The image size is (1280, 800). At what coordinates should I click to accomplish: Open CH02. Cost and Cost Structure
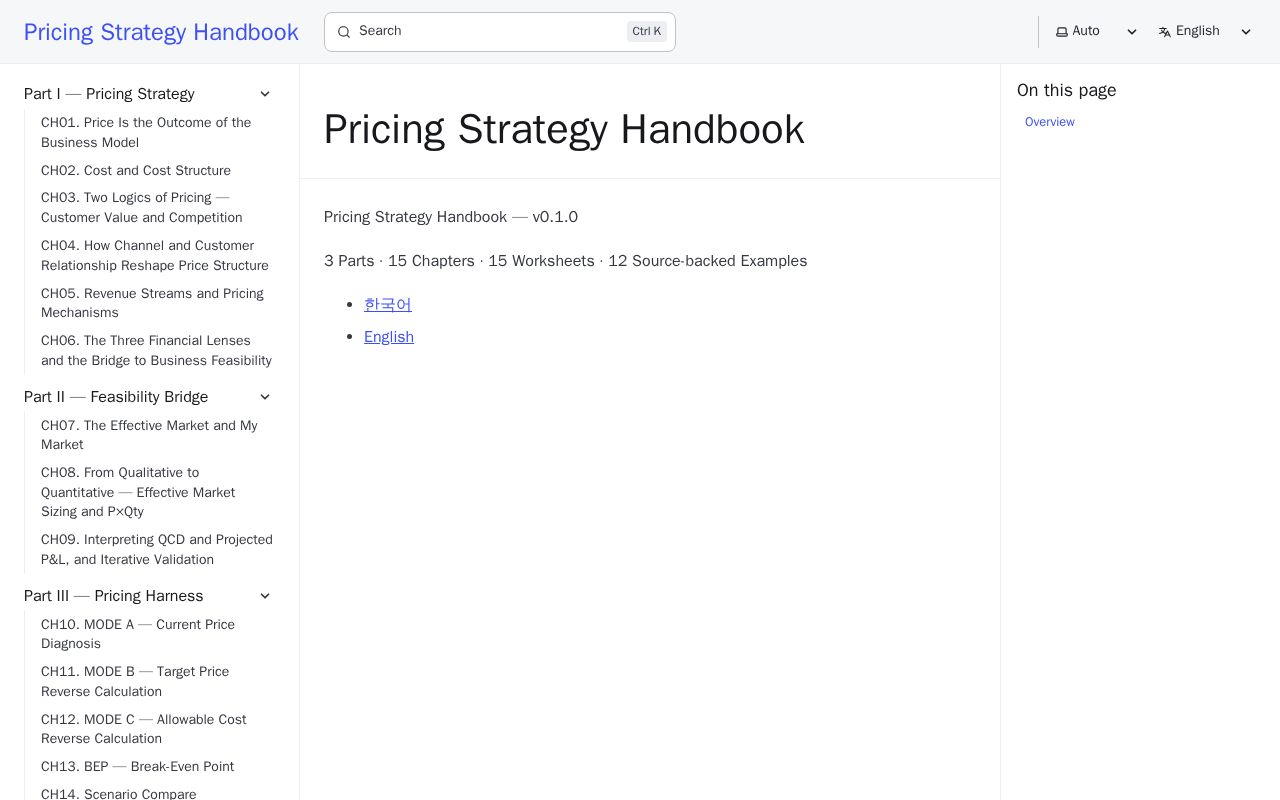pyautogui.click(x=157, y=171)
